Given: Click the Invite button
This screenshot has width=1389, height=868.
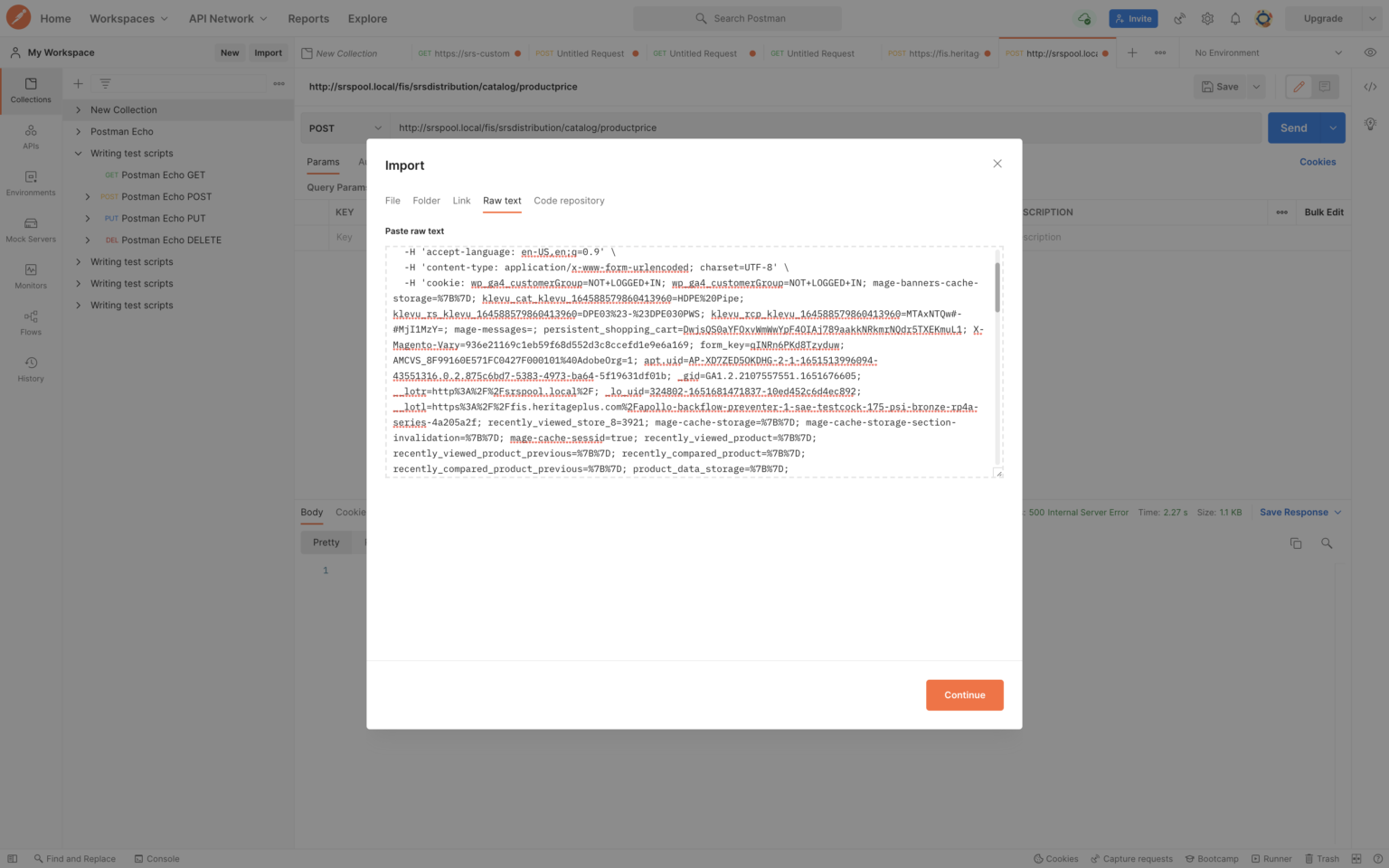Looking at the screenshot, I should click(1133, 18).
